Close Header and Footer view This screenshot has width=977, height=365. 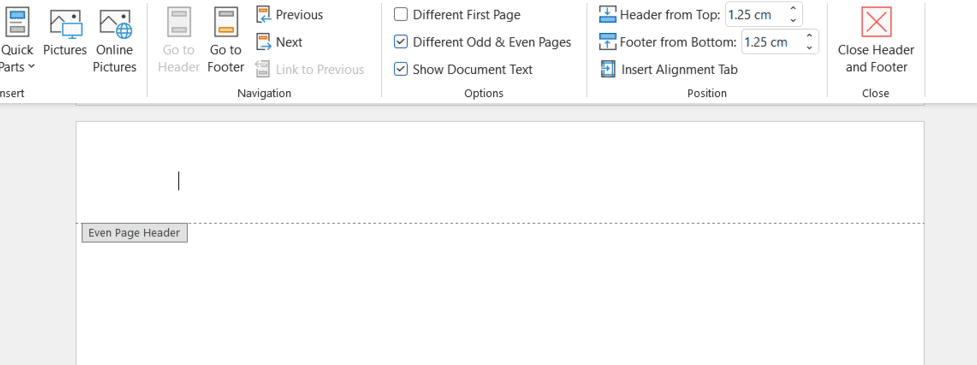tap(875, 40)
